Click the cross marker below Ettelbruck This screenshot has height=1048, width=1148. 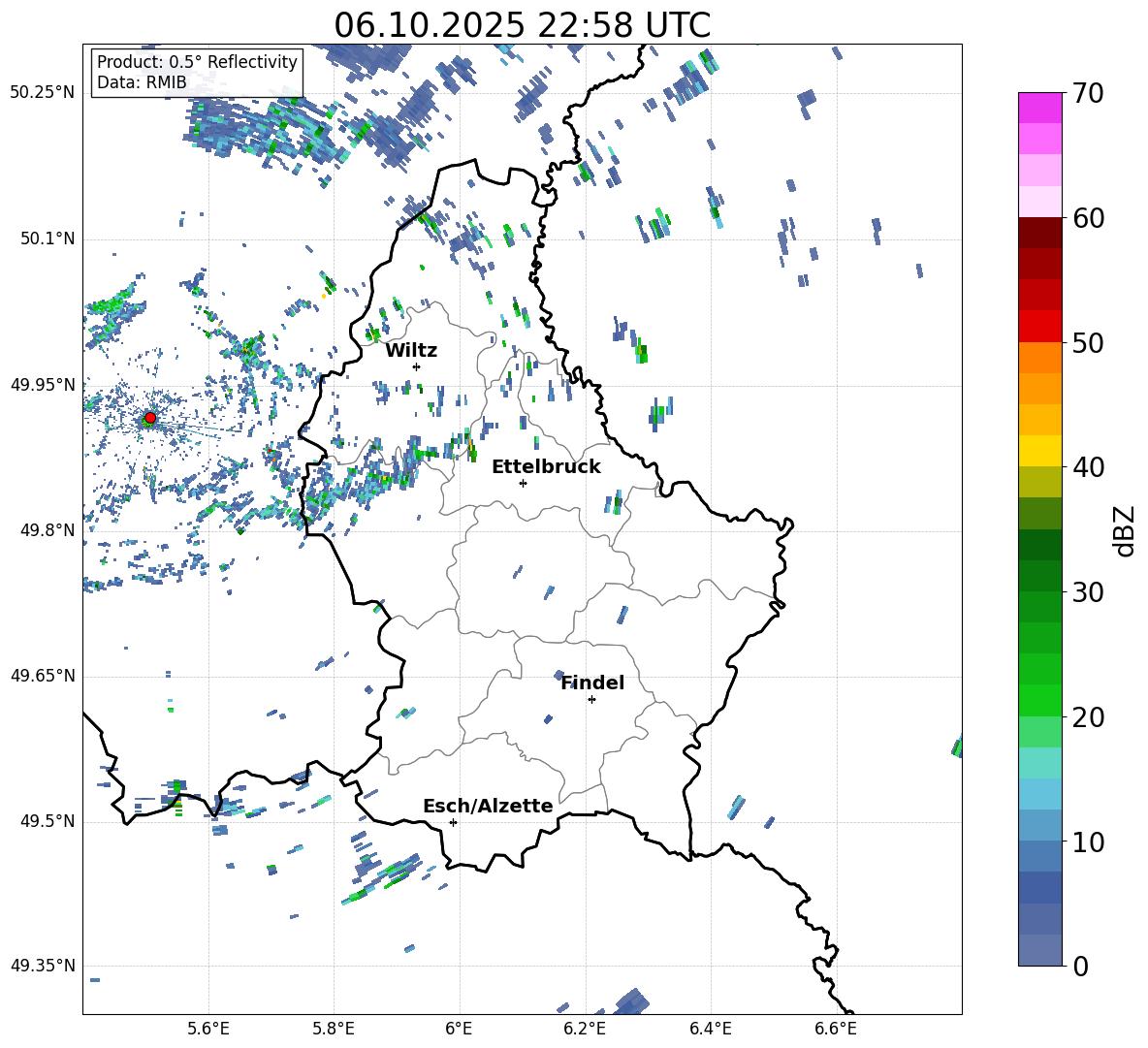click(x=523, y=483)
